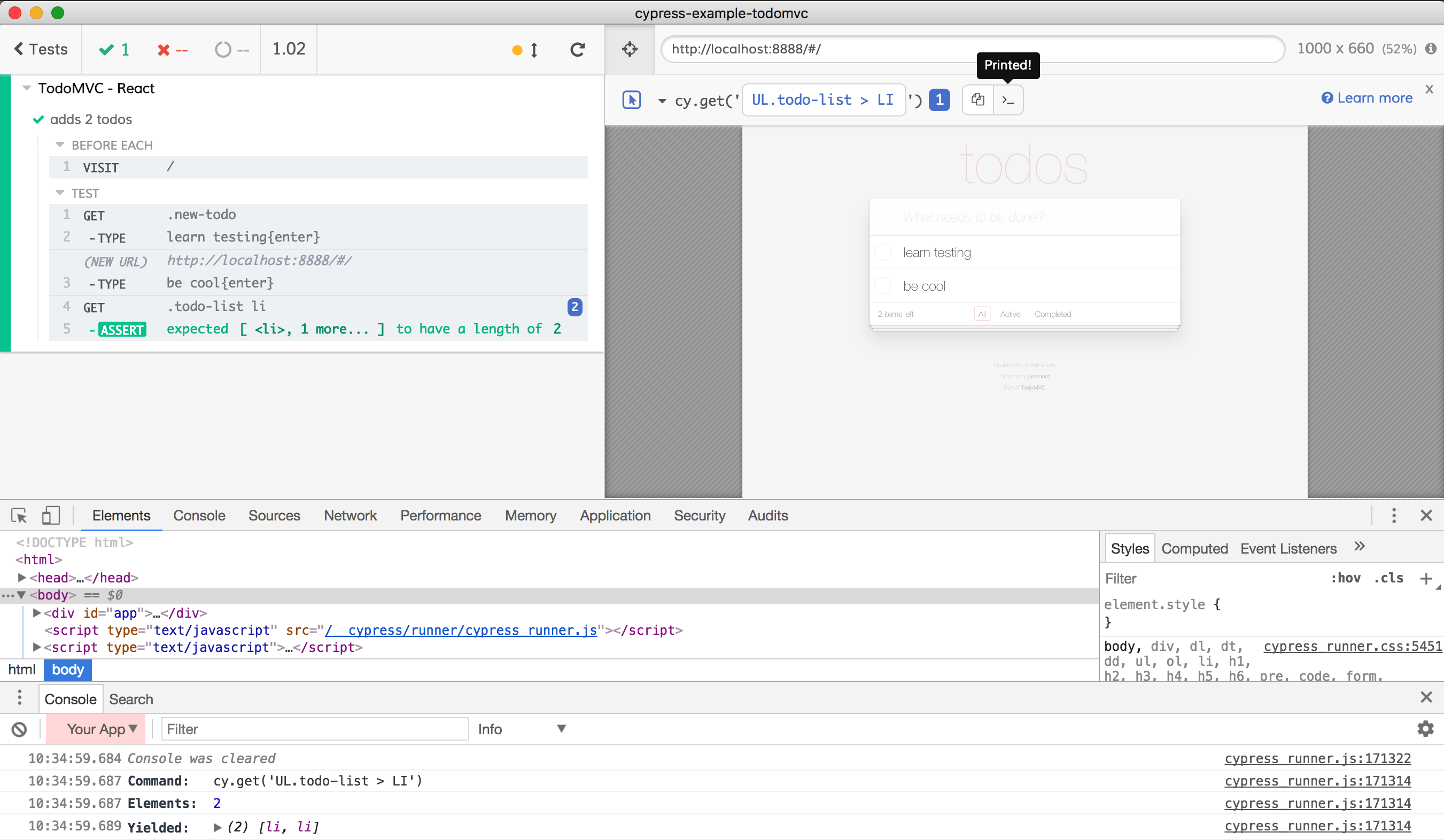Click the inspect element icon in DevTools
The height and width of the screenshot is (840, 1444).
click(19, 515)
